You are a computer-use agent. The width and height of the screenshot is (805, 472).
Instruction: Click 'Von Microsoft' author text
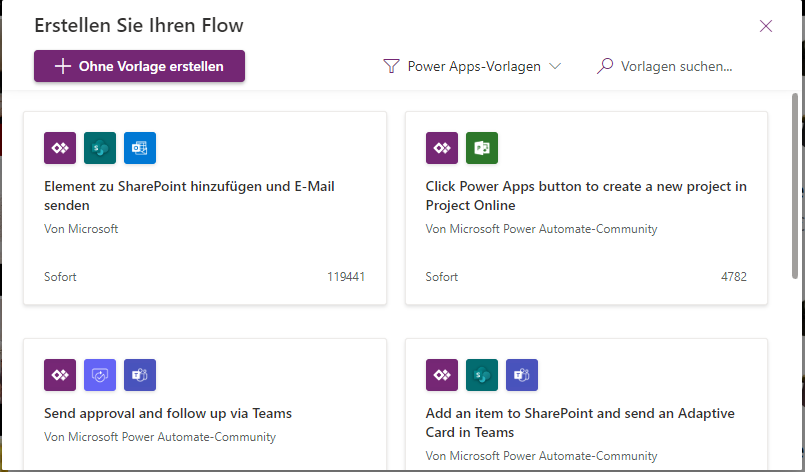(x=81, y=229)
